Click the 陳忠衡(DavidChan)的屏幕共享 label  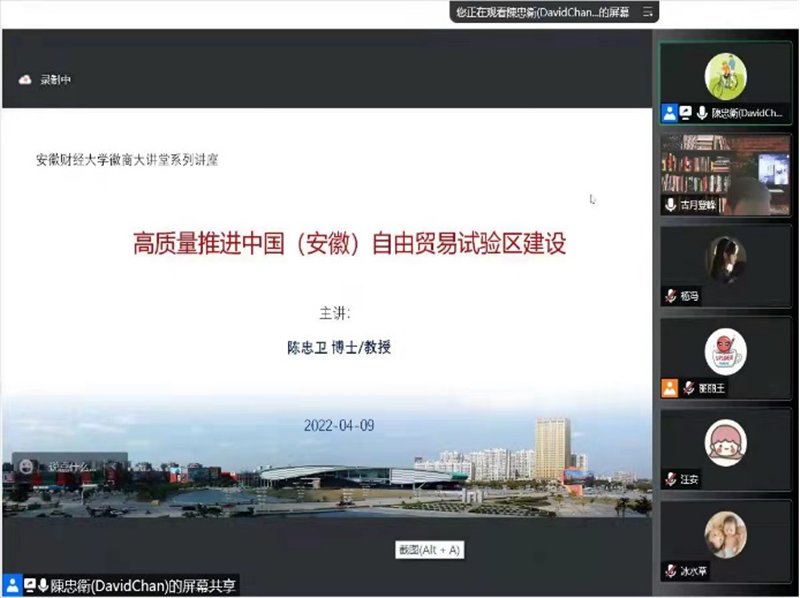143,586
